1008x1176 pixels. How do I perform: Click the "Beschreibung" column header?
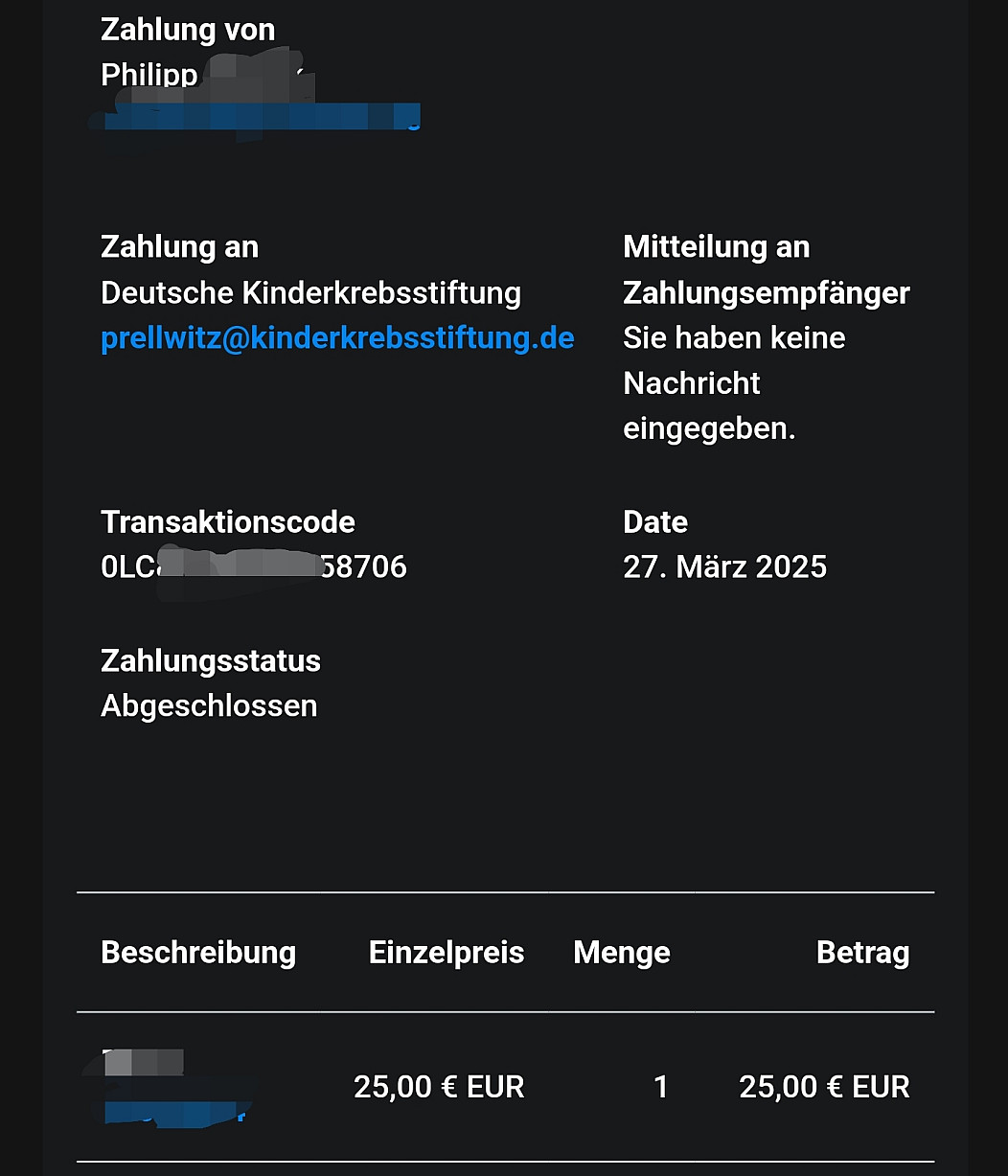(198, 953)
